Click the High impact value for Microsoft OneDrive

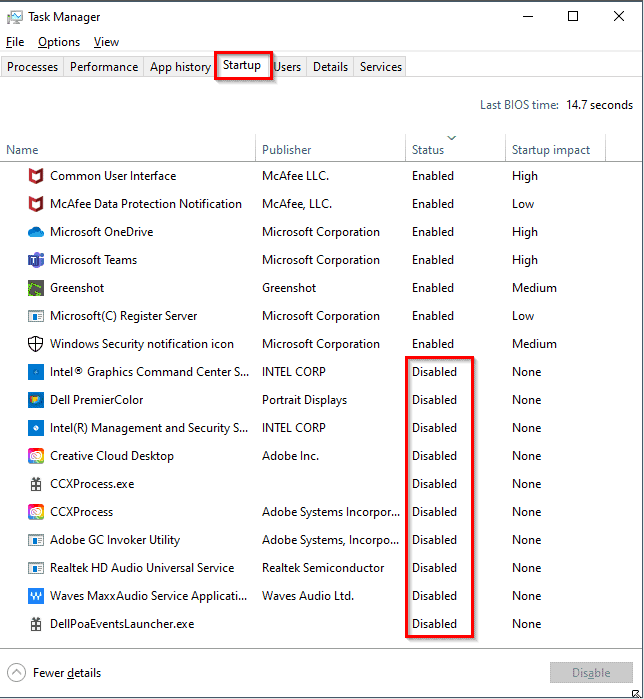(x=525, y=232)
